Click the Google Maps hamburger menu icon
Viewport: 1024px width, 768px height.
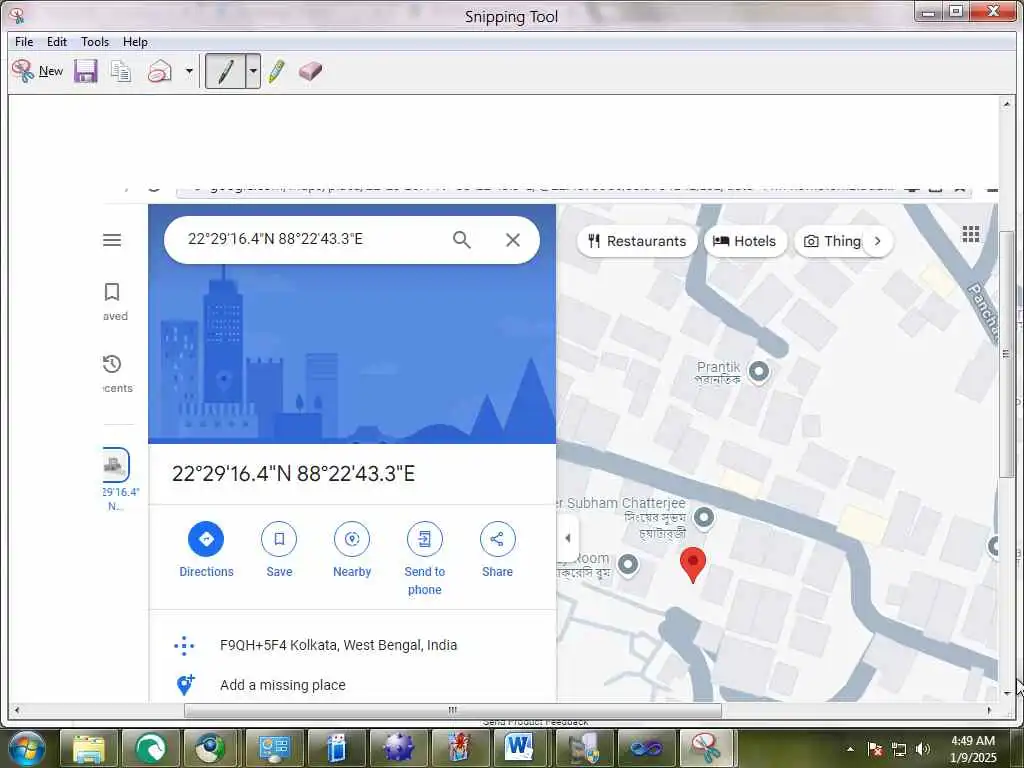click(112, 240)
